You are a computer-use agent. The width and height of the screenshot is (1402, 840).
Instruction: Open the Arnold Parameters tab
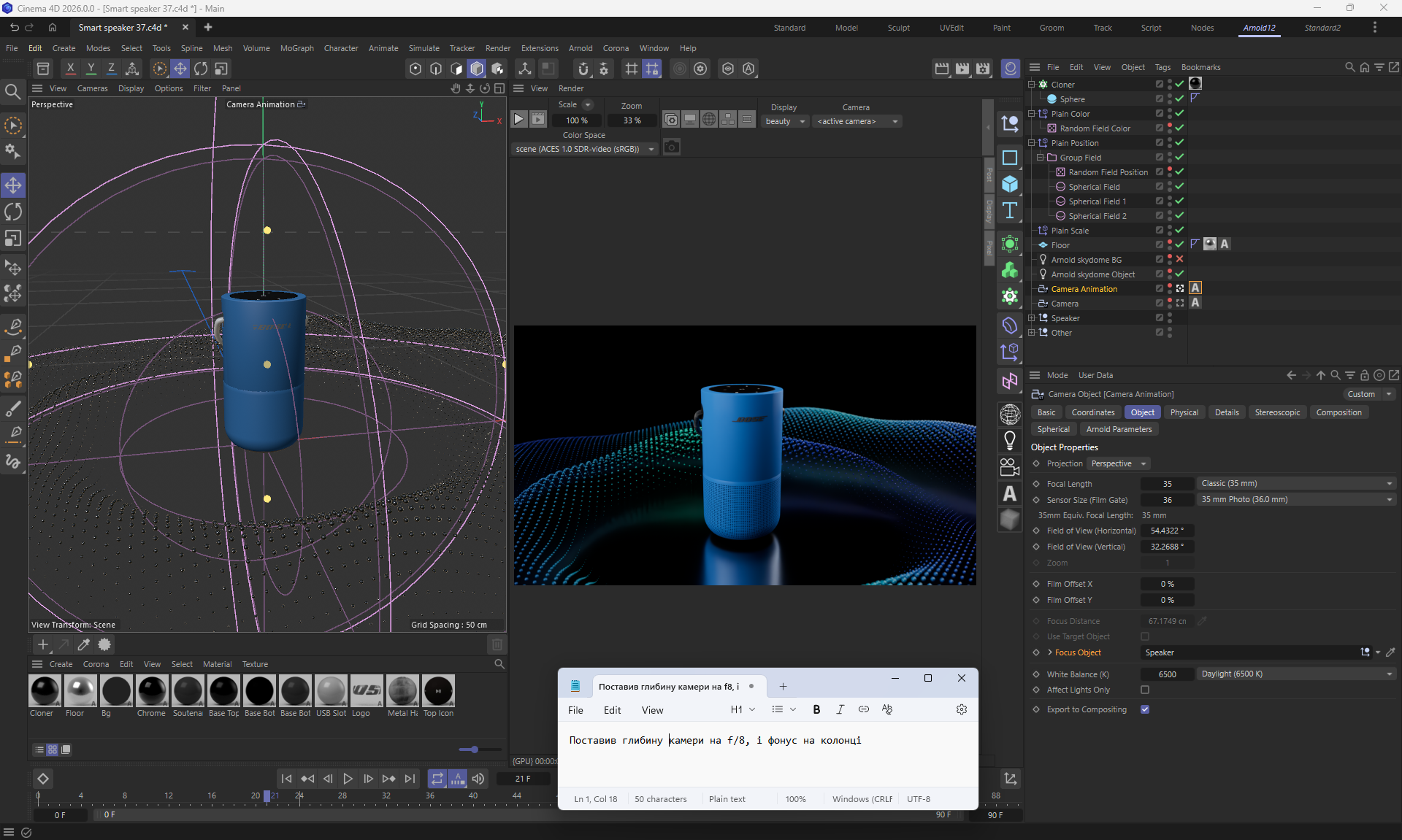(x=1119, y=429)
